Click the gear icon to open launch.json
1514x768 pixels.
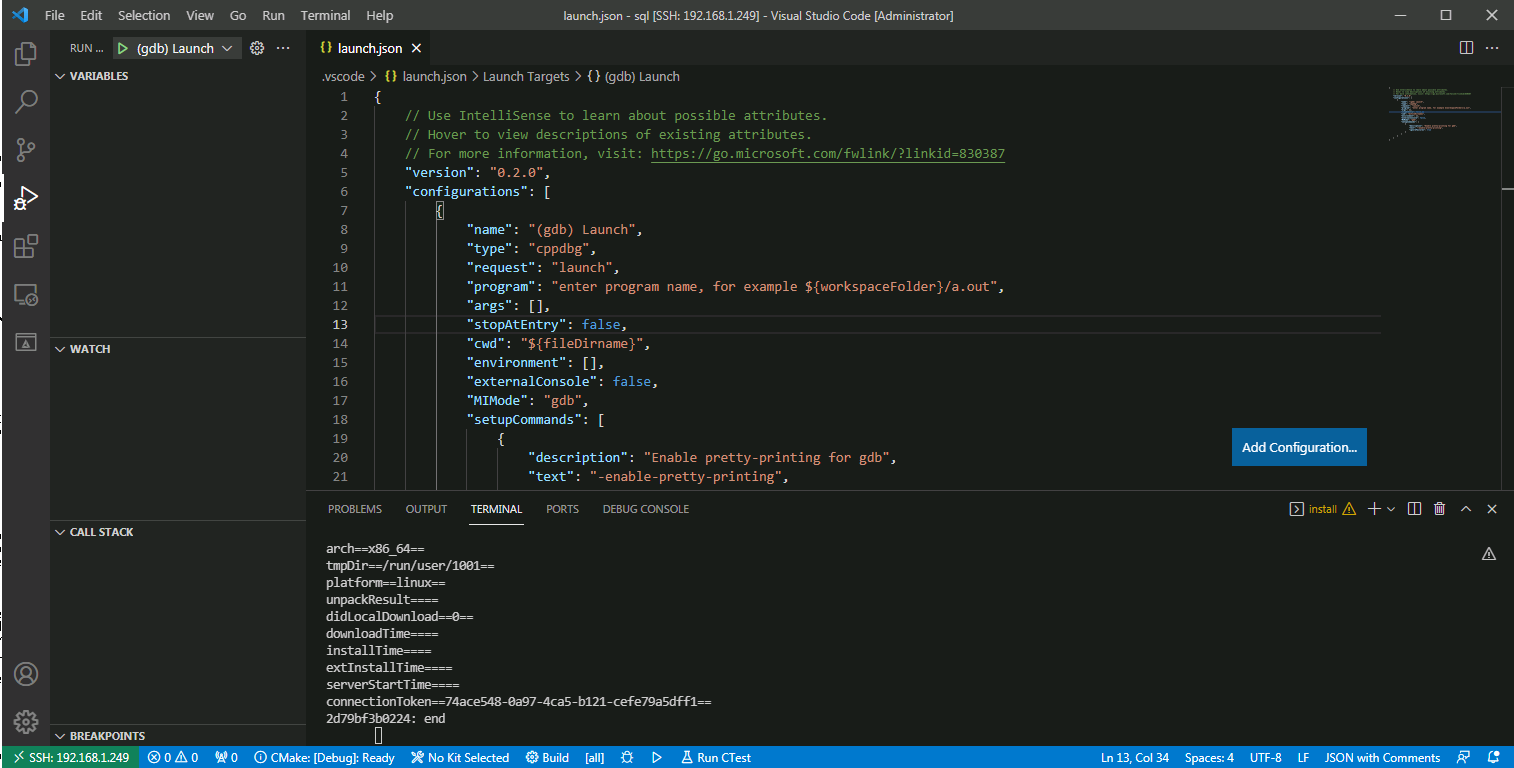pos(257,48)
